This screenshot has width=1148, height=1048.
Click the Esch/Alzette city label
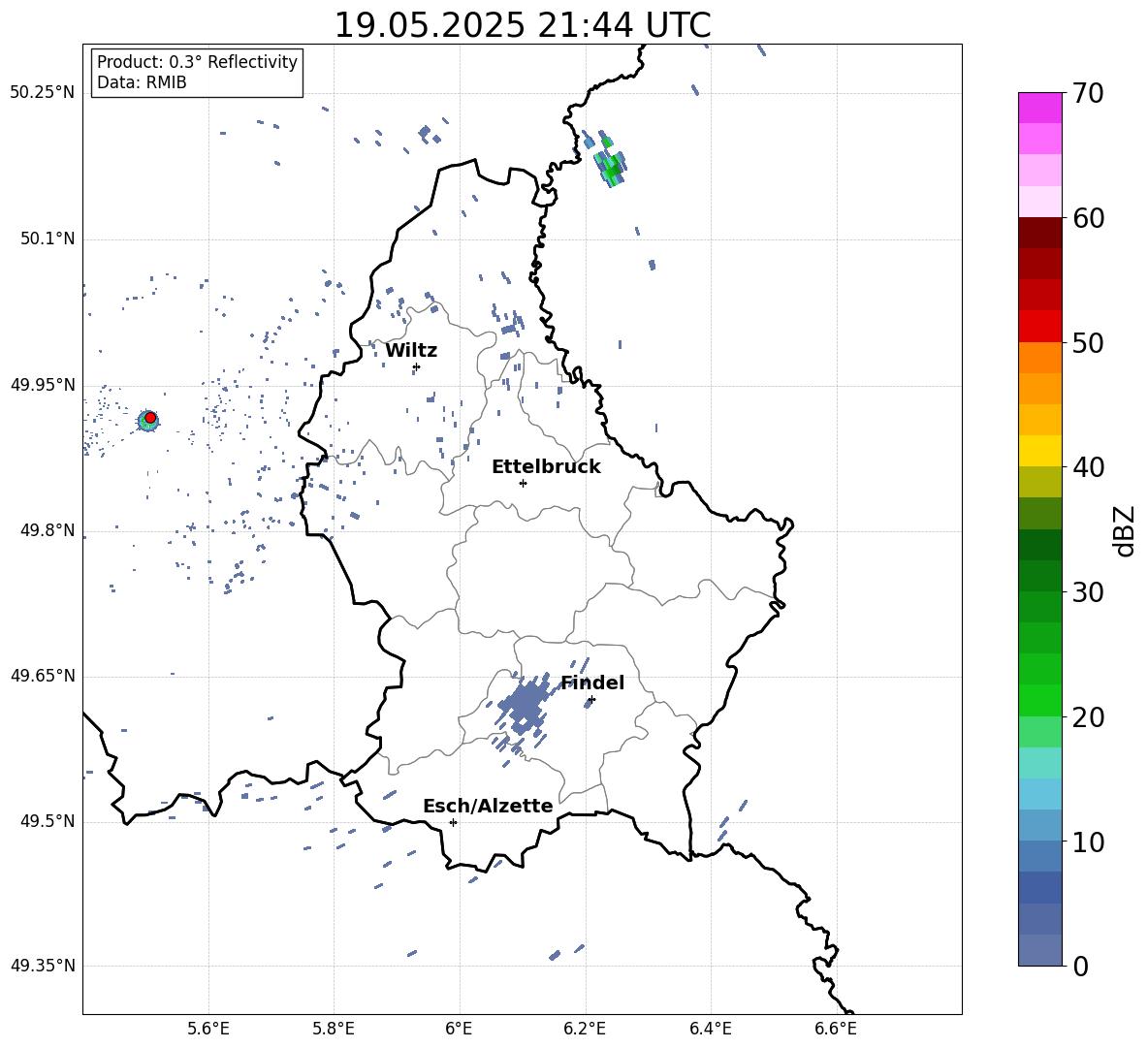488,806
